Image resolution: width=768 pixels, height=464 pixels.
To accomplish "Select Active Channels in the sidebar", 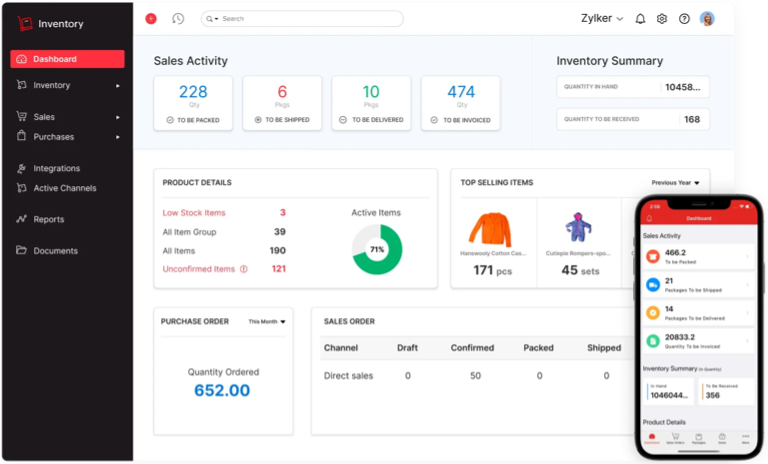I will click(65, 188).
